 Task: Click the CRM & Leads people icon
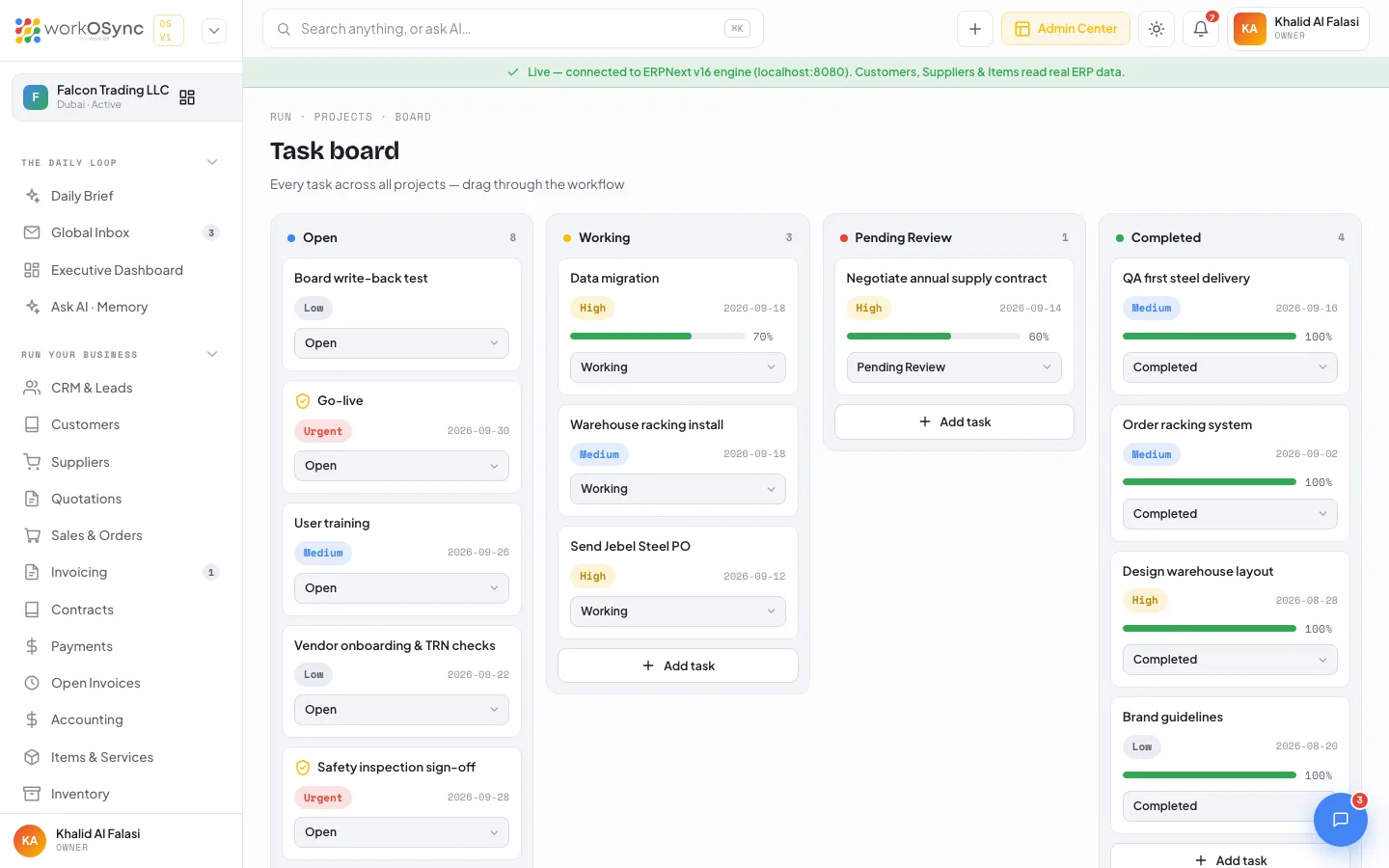tap(32, 388)
